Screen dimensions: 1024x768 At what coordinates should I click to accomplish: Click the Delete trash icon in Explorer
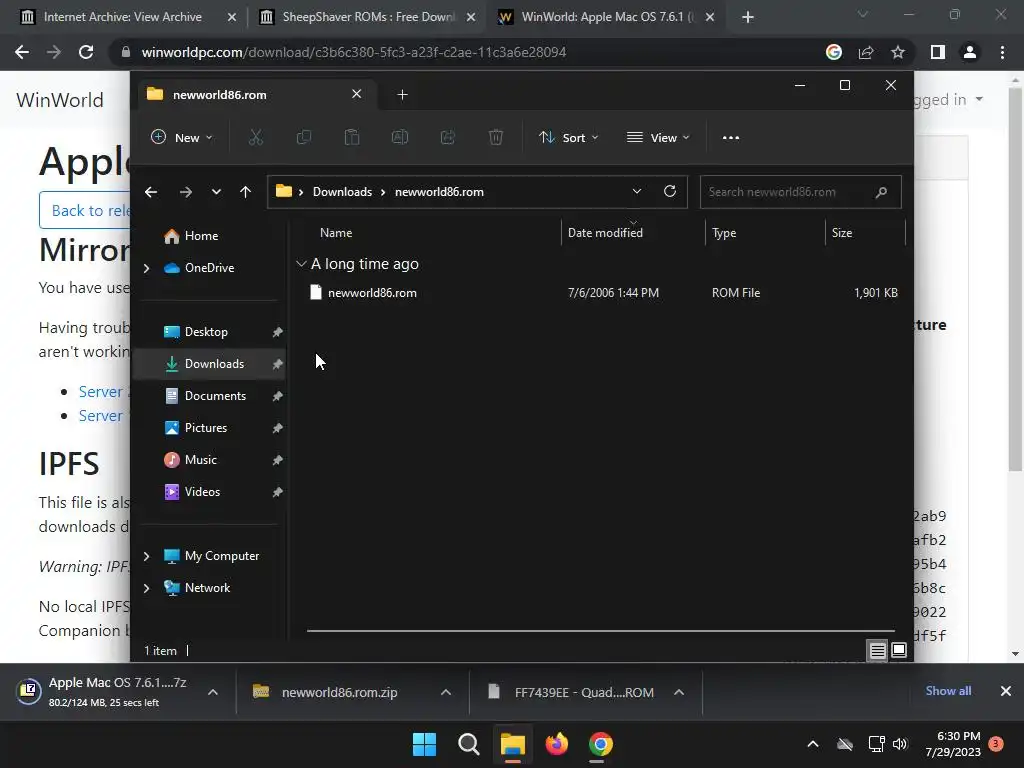pos(496,137)
